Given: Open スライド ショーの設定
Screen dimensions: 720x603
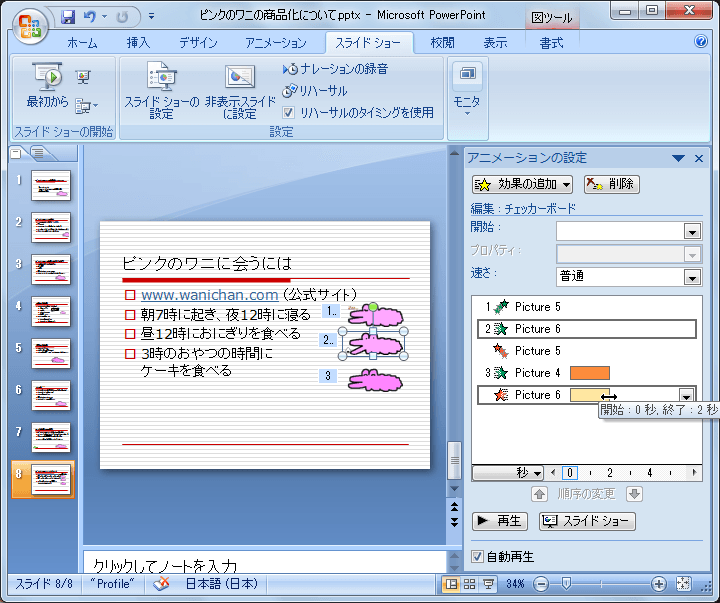Looking at the screenshot, I should tap(161, 90).
